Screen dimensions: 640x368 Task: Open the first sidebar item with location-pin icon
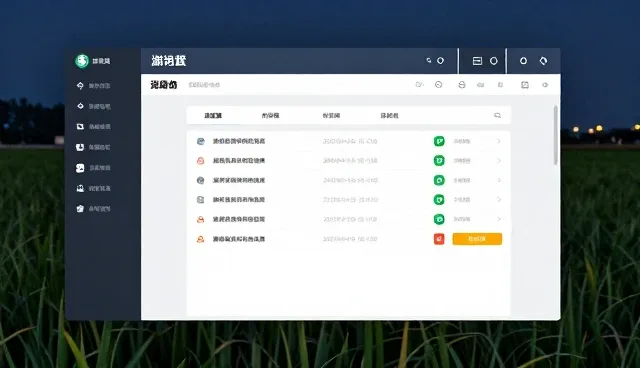[93, 86]
